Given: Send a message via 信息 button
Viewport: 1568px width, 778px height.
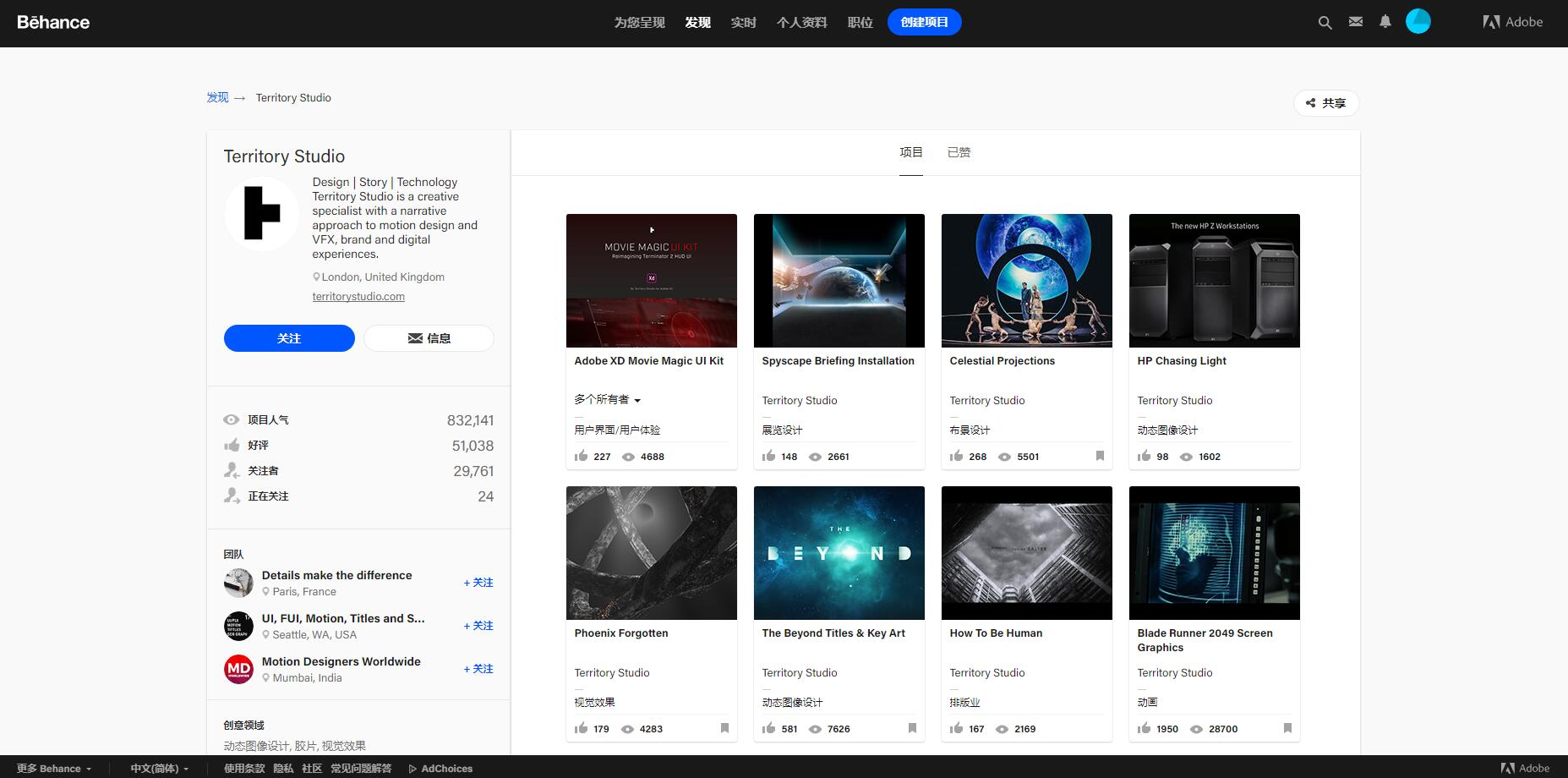Looking at the screenshot, I should (x=429, y=338).
